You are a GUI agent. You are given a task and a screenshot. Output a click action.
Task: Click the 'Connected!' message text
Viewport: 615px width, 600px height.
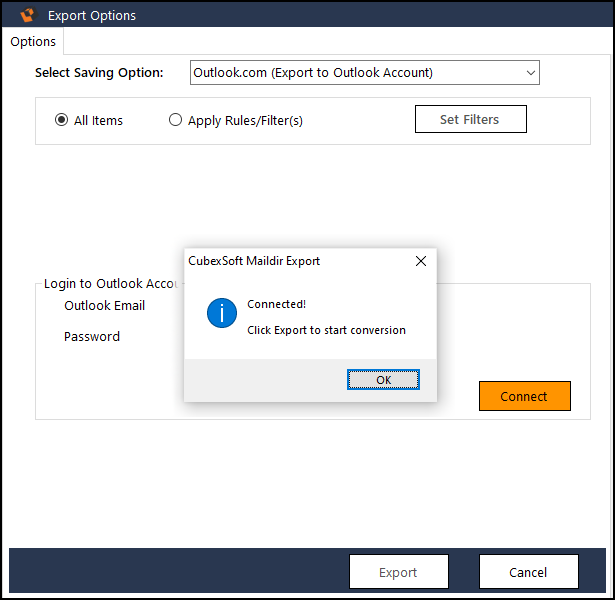pos(277,304)
